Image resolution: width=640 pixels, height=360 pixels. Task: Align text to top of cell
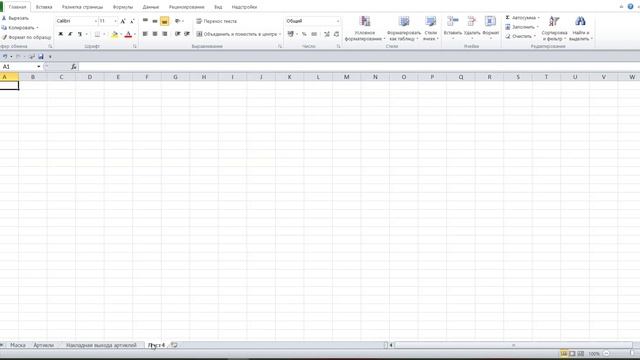pyautogui.click(x=145, y=21)
